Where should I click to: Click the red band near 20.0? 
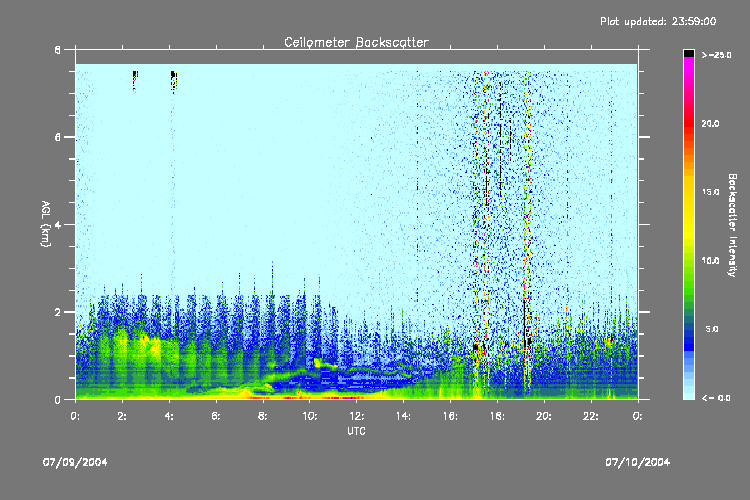[x=689, y=123]
